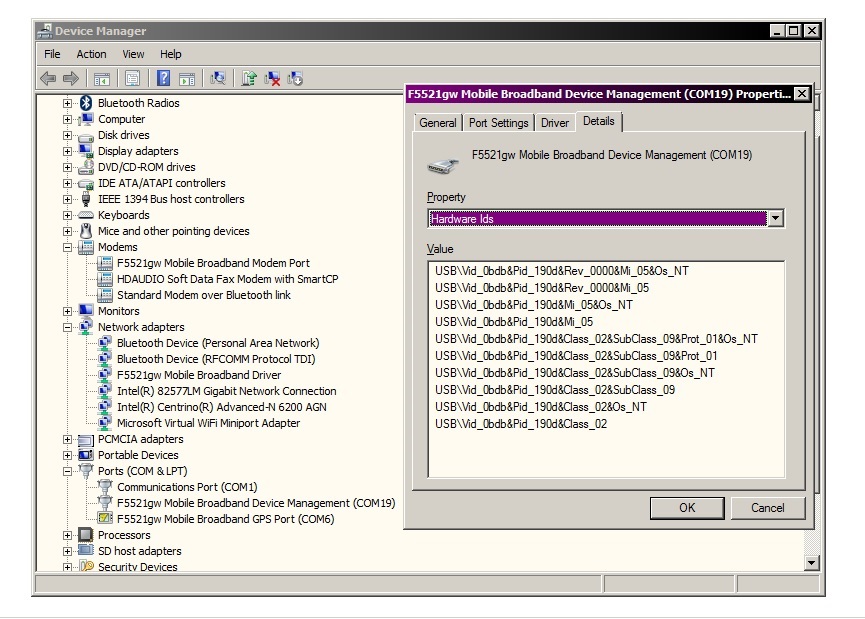The width and height of the screenshot is (865, 619).
Task: Open the Action menu
Action: 91,54
